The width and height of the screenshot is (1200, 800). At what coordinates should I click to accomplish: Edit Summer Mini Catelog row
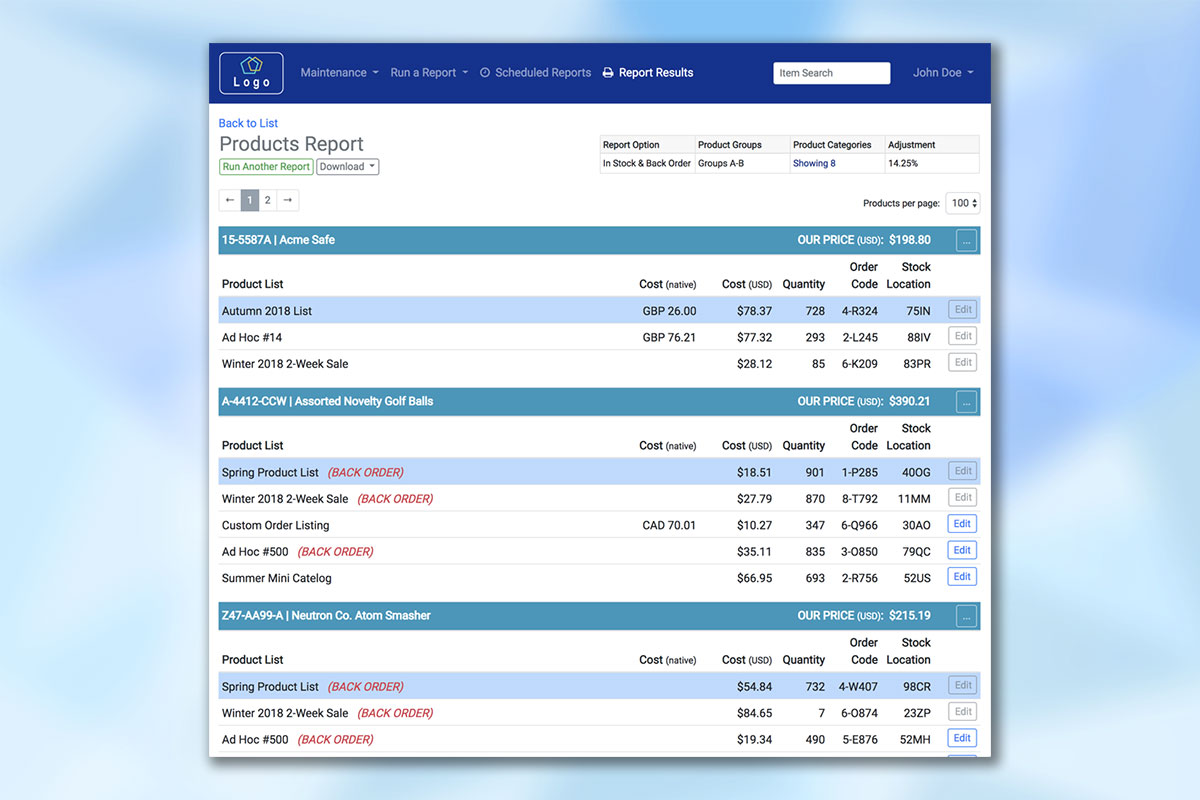click(962, 577)
